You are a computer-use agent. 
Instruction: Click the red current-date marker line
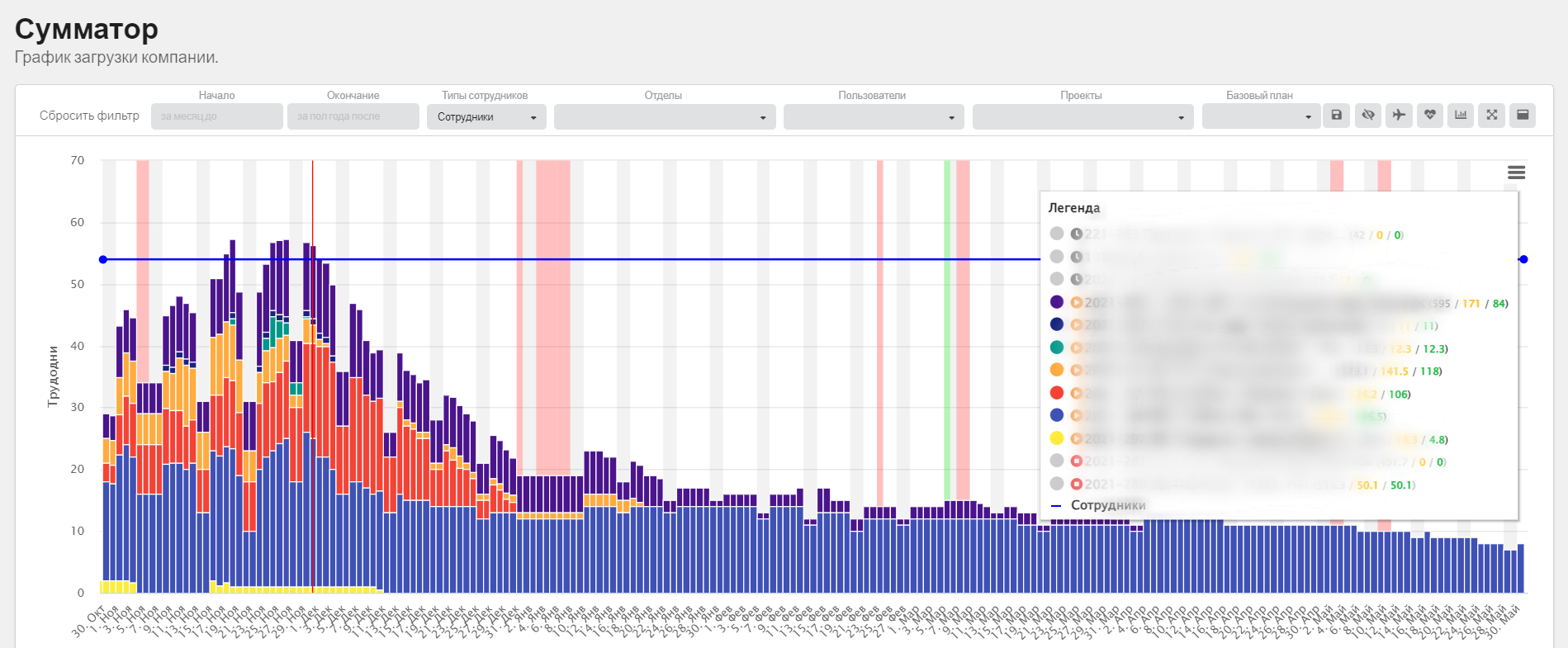312,376
